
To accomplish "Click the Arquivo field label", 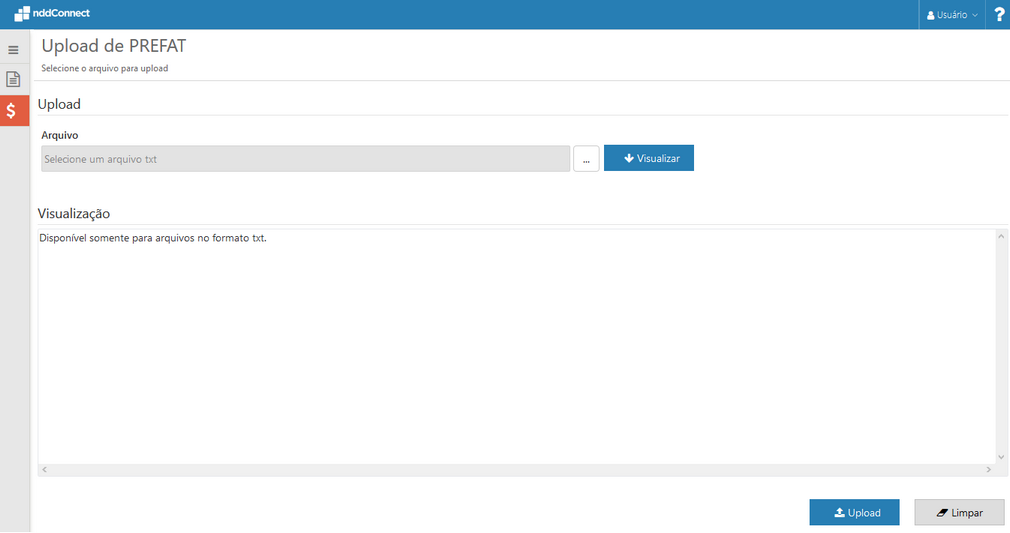I will click(60, 135).
